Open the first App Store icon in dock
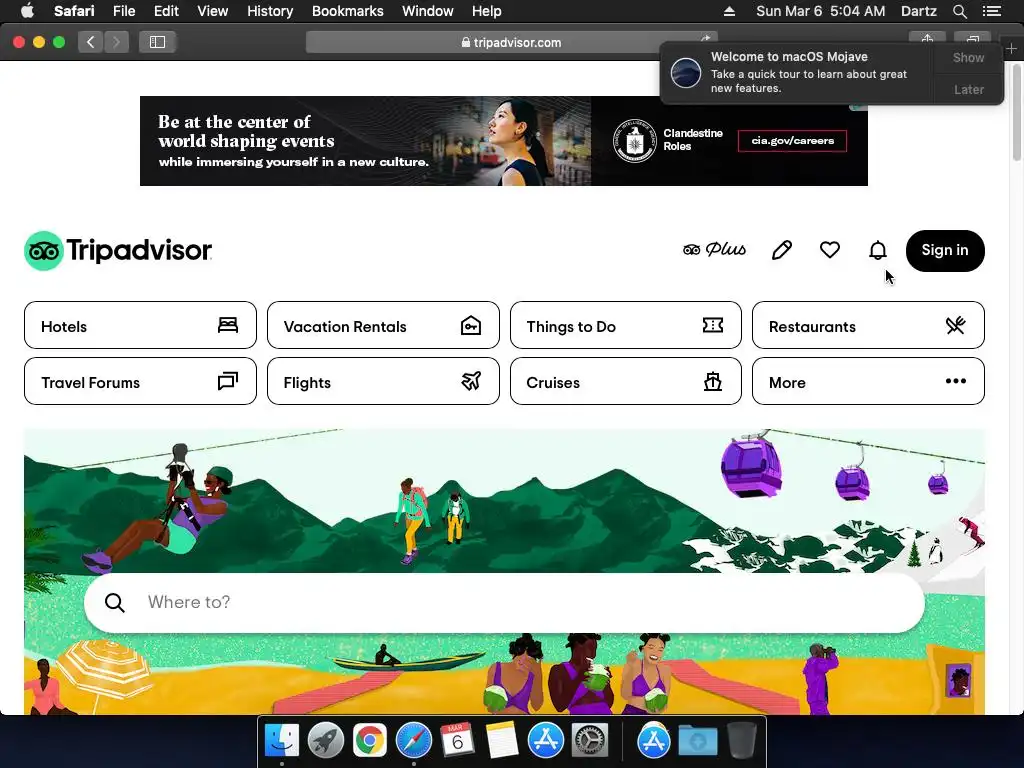1024x768 pixels. coord(545,740)
